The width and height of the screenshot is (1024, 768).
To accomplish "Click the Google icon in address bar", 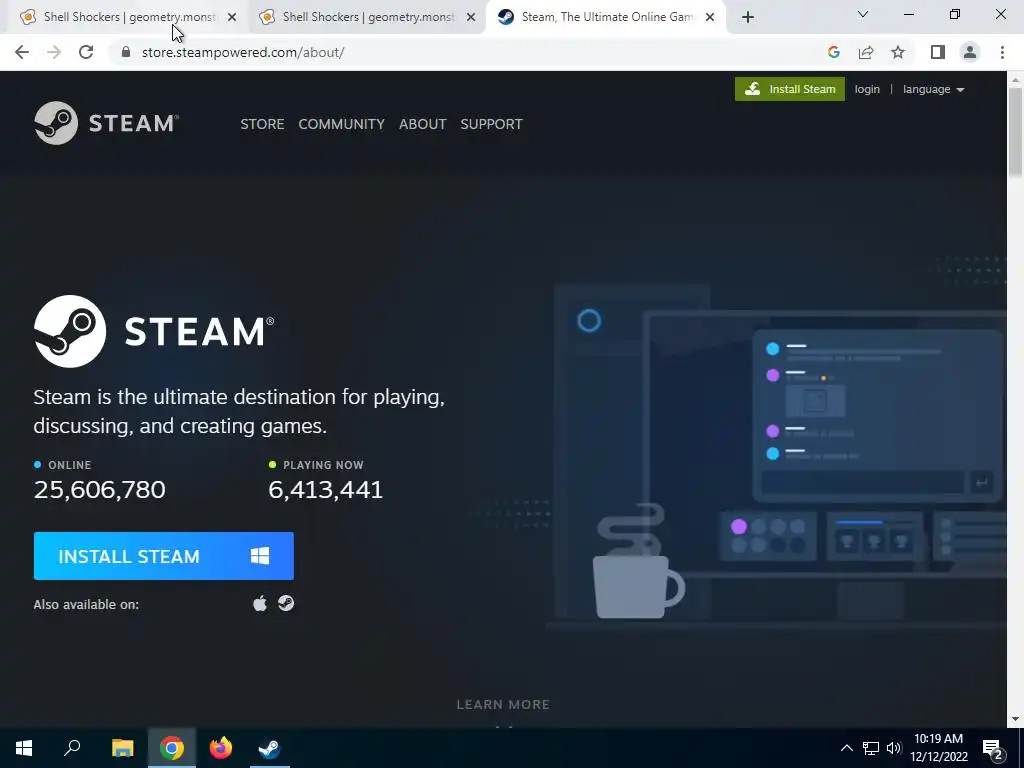I will pyautogui.click(x=833, y=52).
